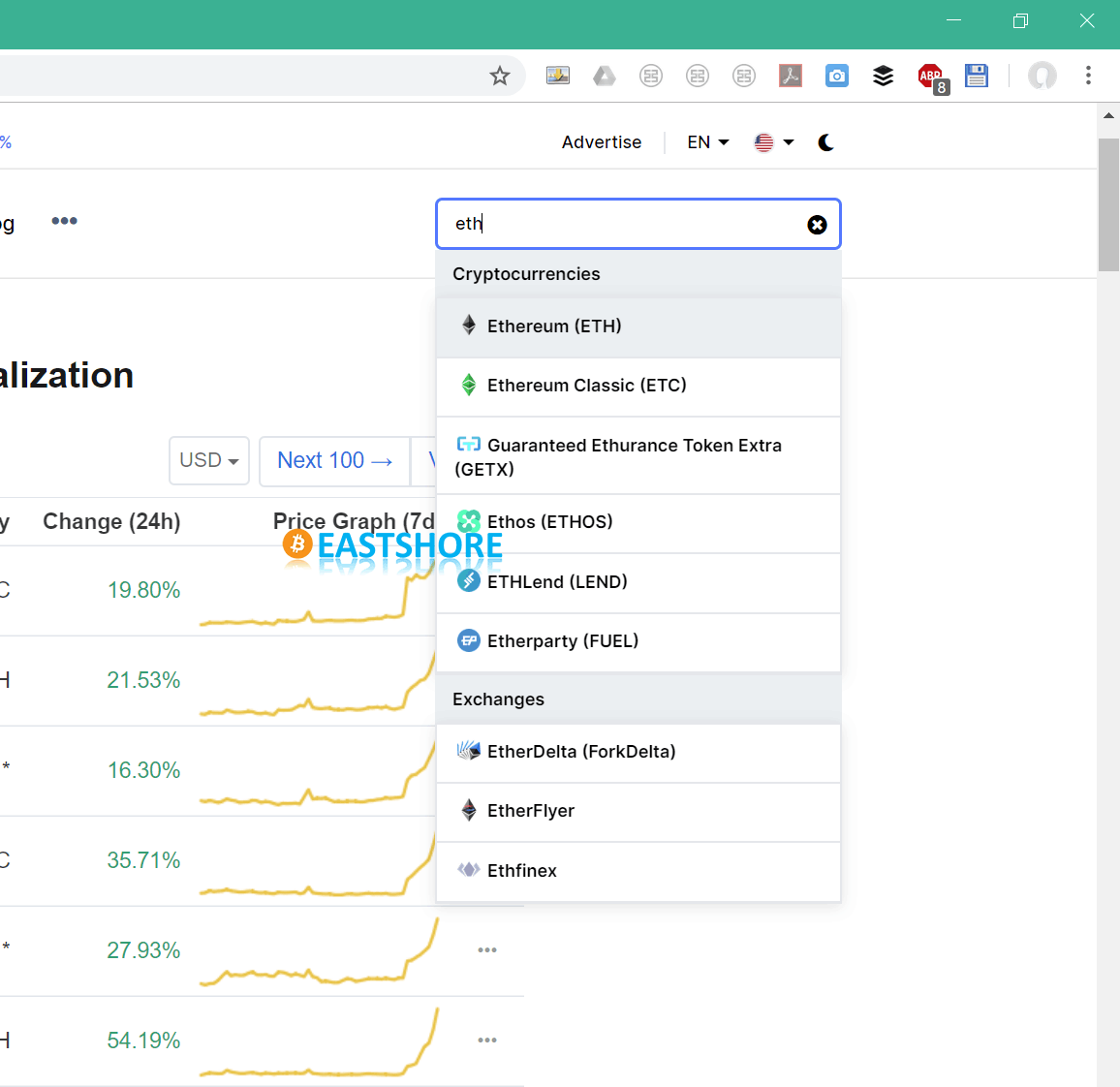Click the 35.71% change value
The height and width of the screenshot is (1087, 1120).
coord(143,860)
